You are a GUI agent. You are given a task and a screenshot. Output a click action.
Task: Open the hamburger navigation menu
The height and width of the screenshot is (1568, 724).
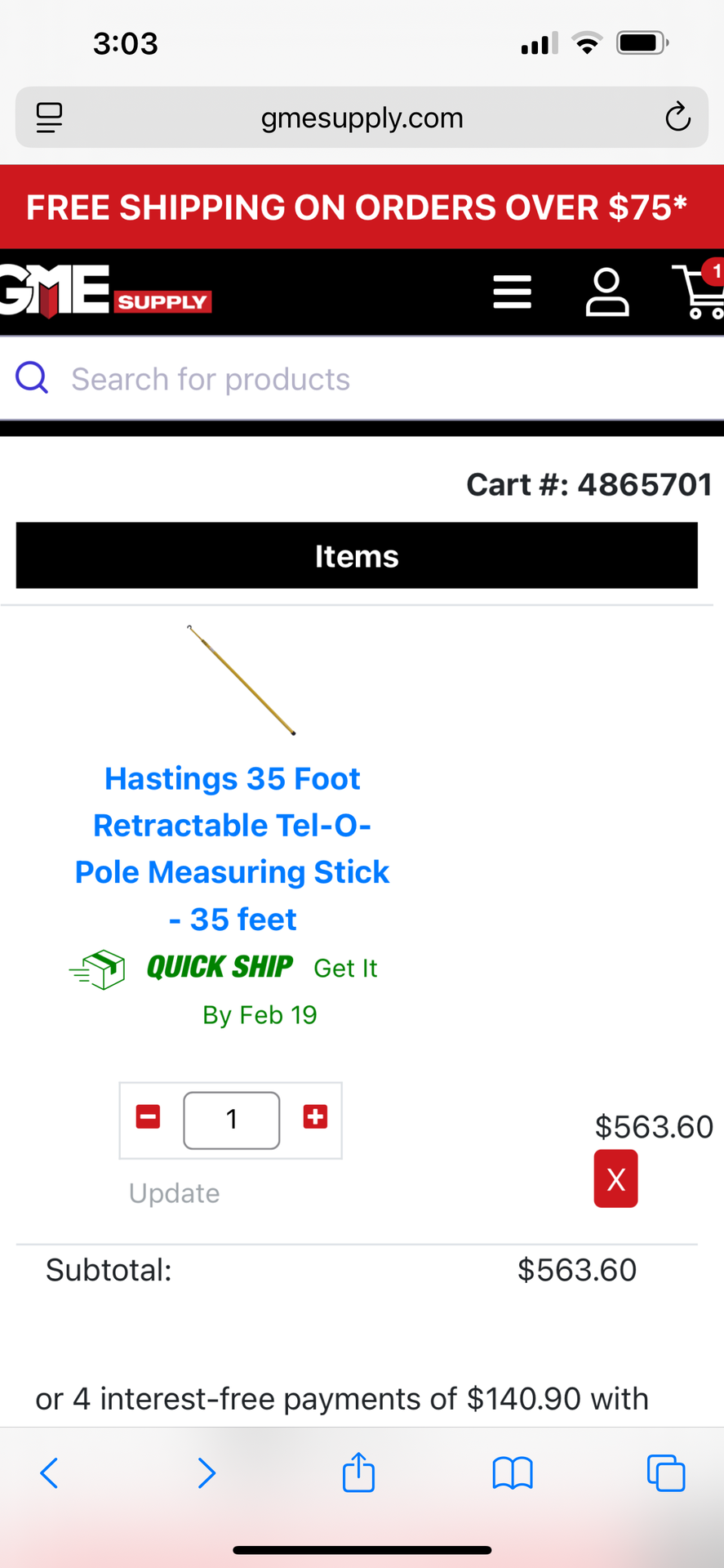point(512,292)
